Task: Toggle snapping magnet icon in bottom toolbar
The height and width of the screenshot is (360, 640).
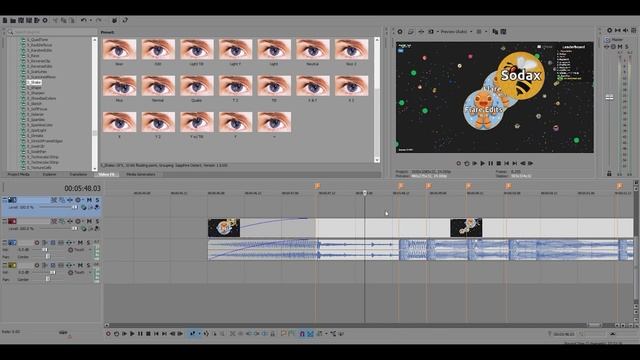Action: (302, 334)
